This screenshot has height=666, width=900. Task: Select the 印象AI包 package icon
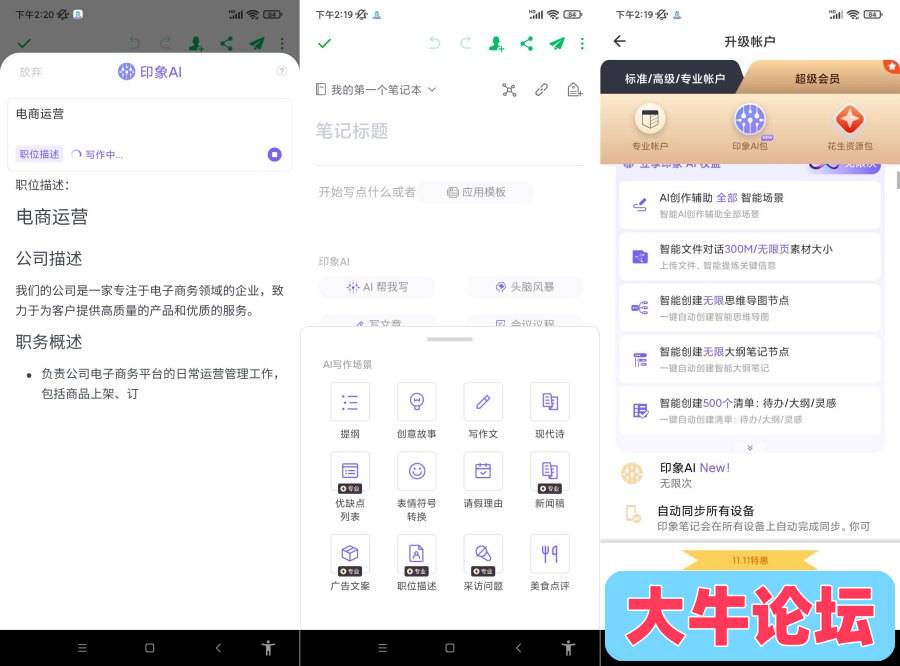click(x=750, y=119)
